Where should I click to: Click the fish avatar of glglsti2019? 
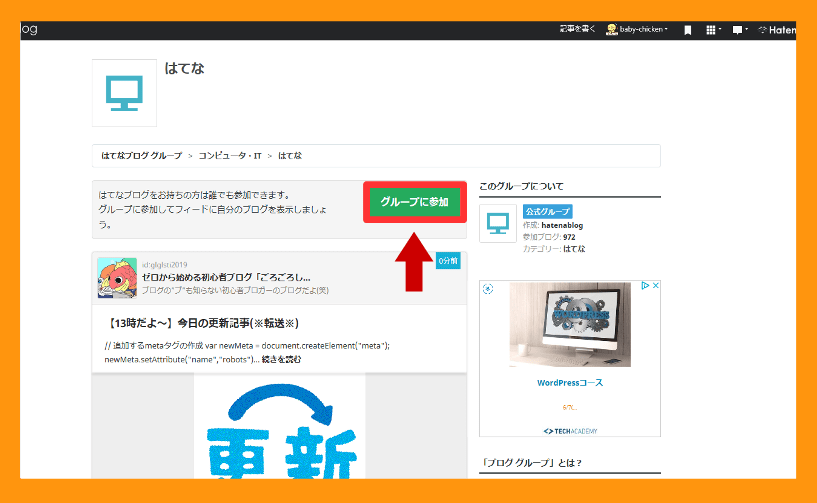pos(117,278)
